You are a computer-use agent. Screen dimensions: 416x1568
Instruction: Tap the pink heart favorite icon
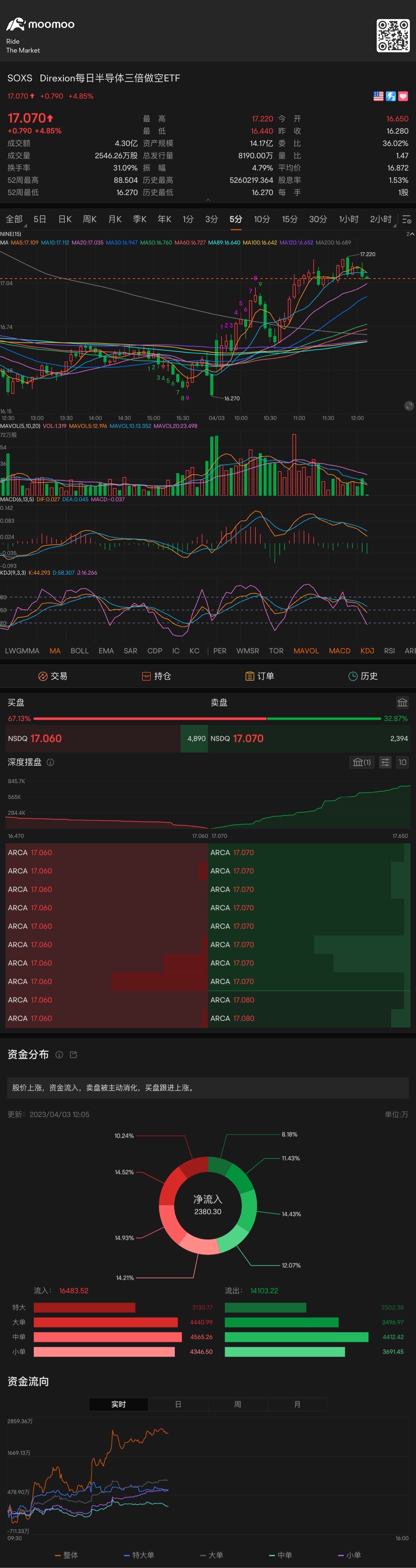(x=403, y=96)
